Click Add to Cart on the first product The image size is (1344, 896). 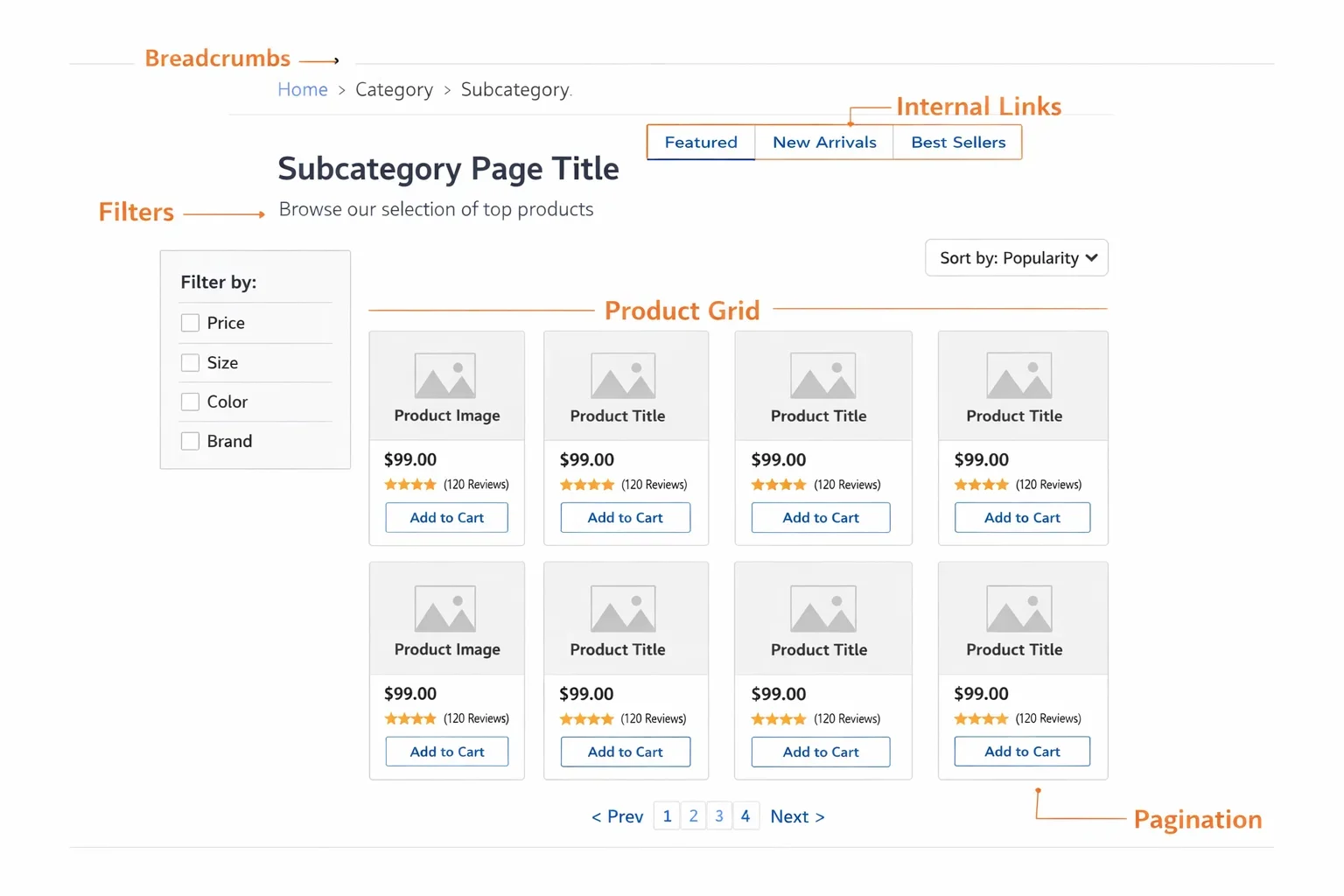(x=446, y=517)
